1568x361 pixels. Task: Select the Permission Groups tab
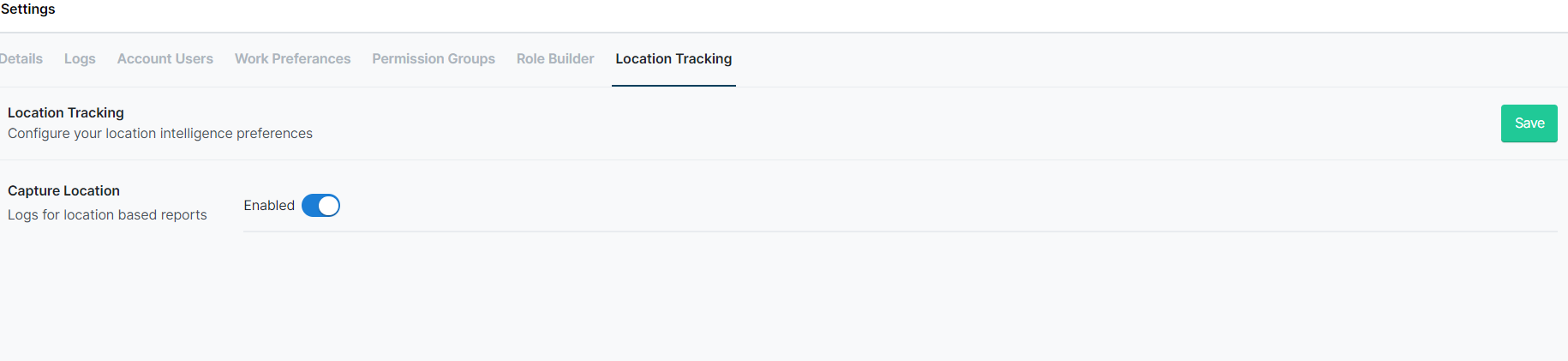(434, 59)
